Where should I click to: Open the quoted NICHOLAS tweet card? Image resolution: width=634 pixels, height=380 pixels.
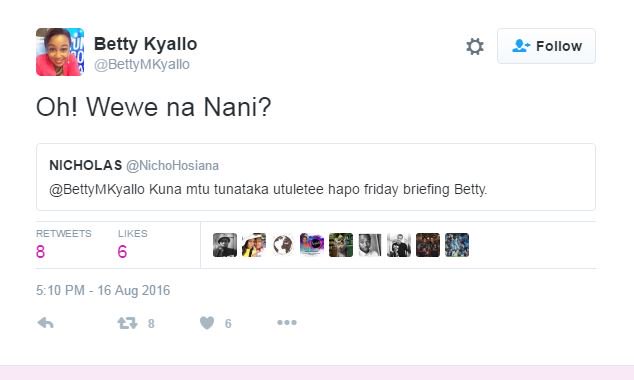point(316,177)
